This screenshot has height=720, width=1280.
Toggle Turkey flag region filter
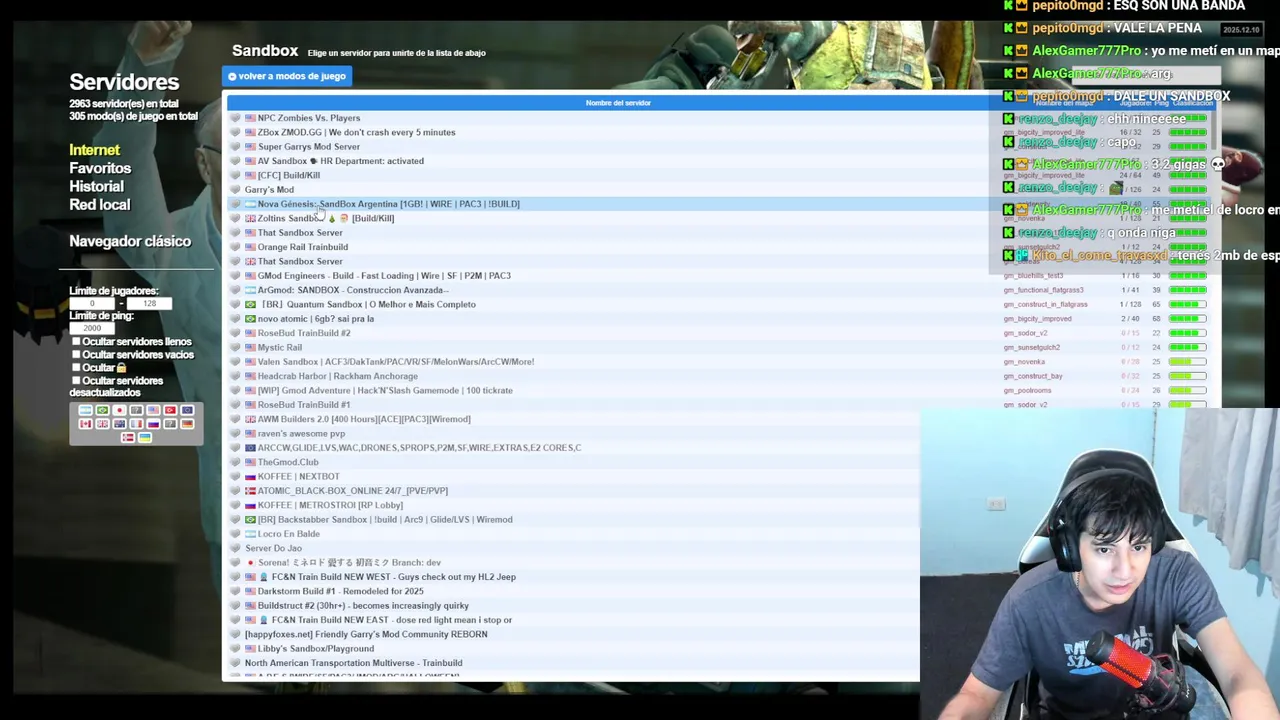pyautogui.click(x=170, y=410)
